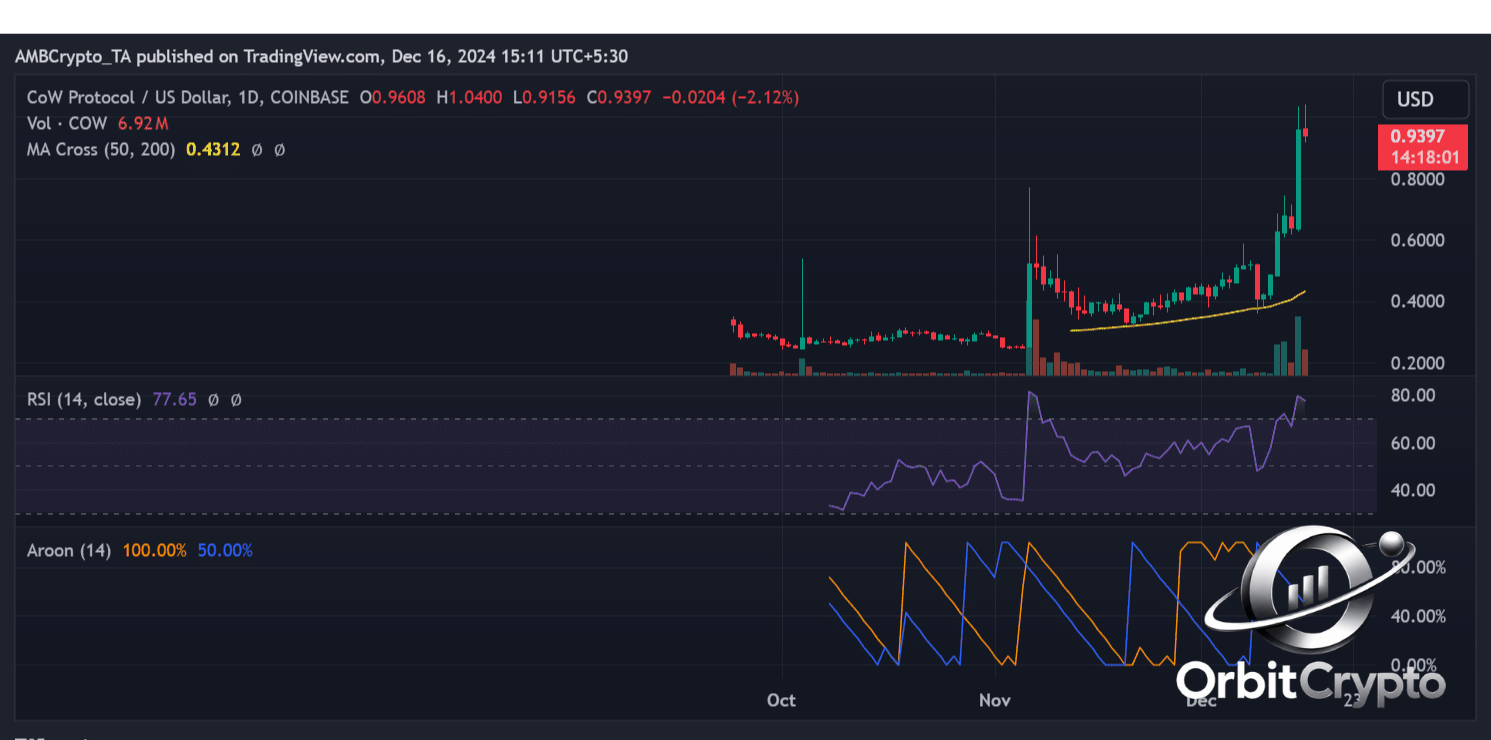
Task: Click the Nov label on time axis
Action: coord(995,700)
